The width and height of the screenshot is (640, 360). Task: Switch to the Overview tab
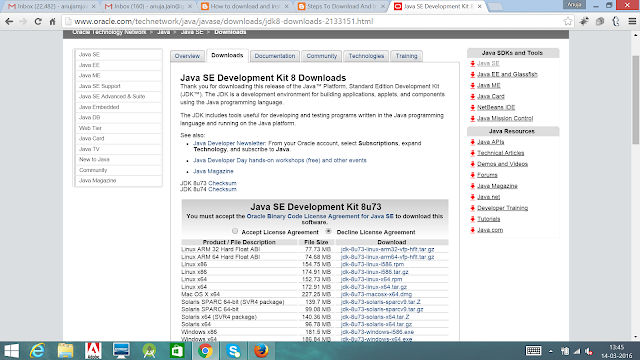[x=187, y=56]
